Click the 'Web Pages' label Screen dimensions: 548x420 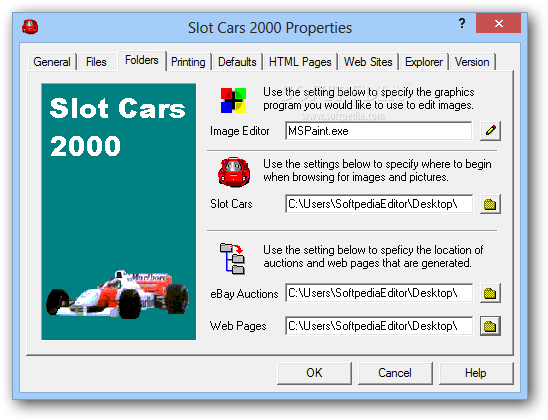tap(238, 326)
